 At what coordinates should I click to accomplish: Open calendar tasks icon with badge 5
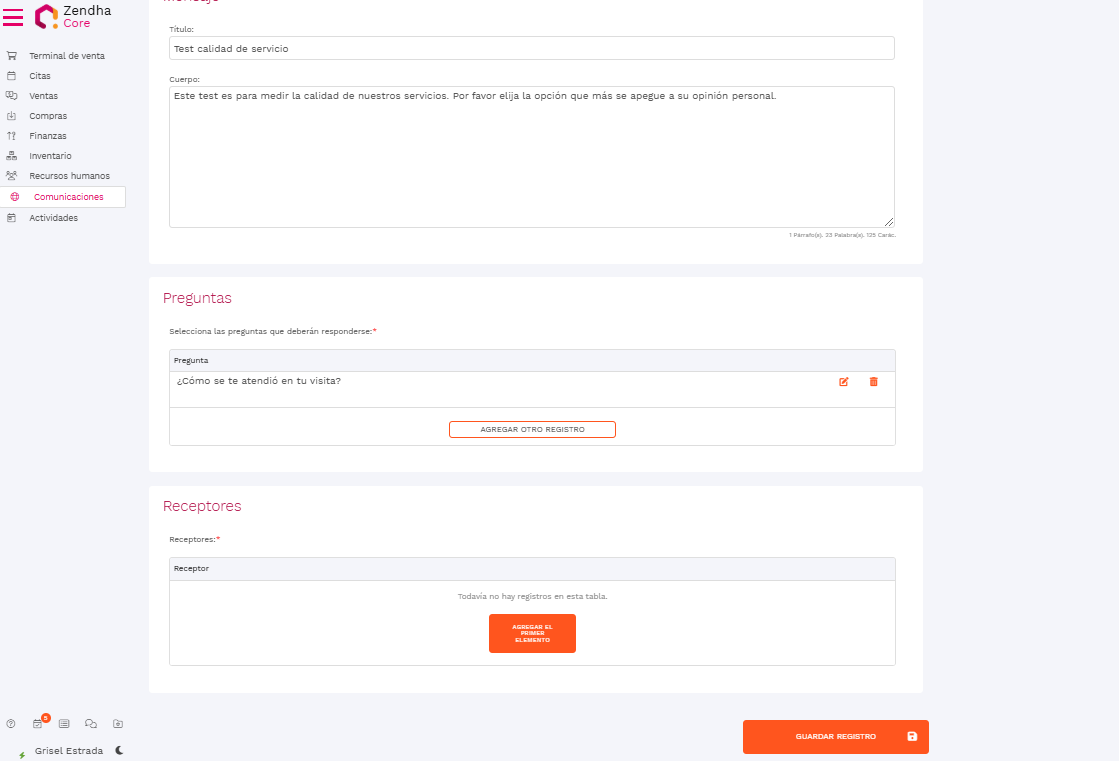point(38,723)
